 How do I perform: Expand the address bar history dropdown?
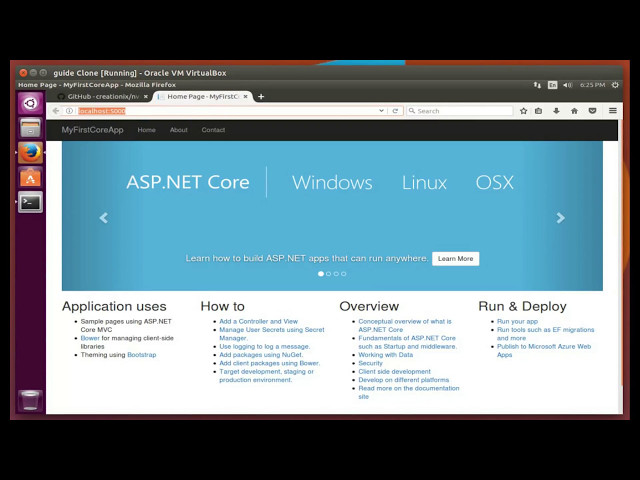click(x=381, y=111)
